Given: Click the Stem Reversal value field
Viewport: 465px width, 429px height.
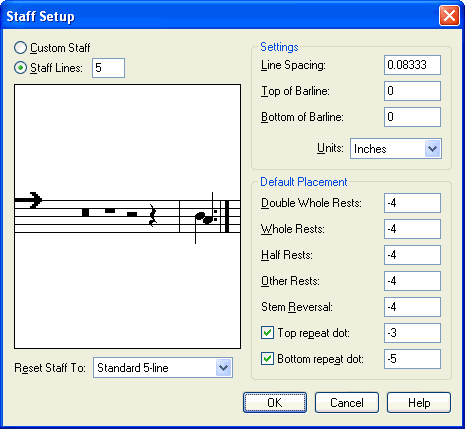Looking at the screenshot, I should click(412, 307).
